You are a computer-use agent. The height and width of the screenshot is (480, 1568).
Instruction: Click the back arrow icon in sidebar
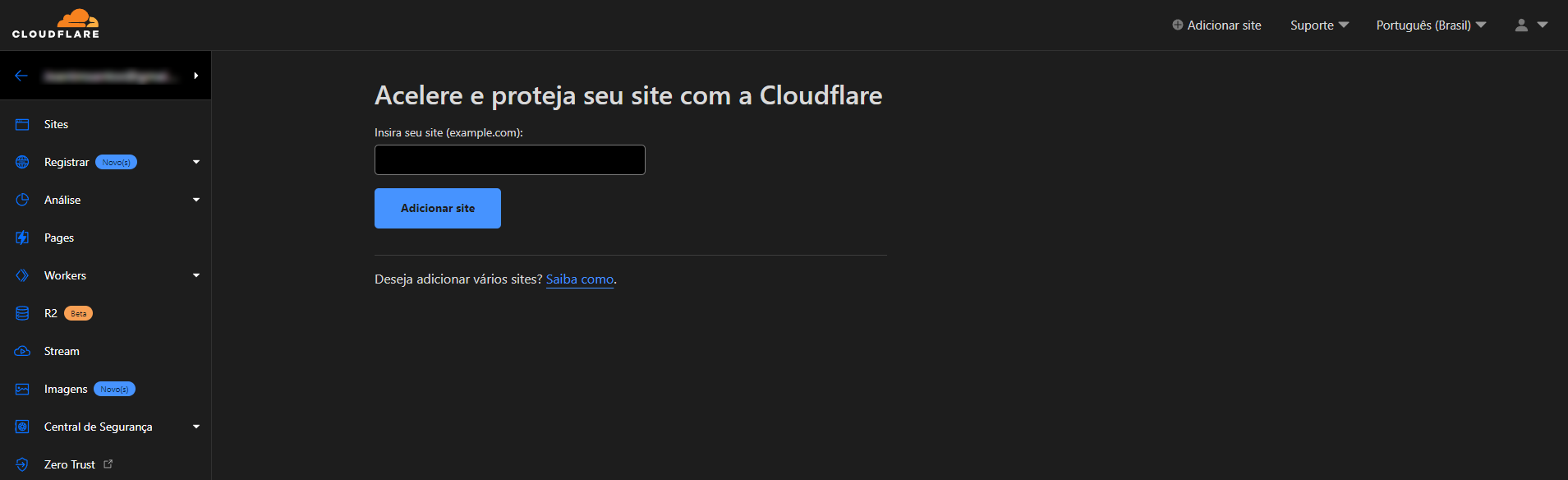pyautogui.click(x=21, y=76)
